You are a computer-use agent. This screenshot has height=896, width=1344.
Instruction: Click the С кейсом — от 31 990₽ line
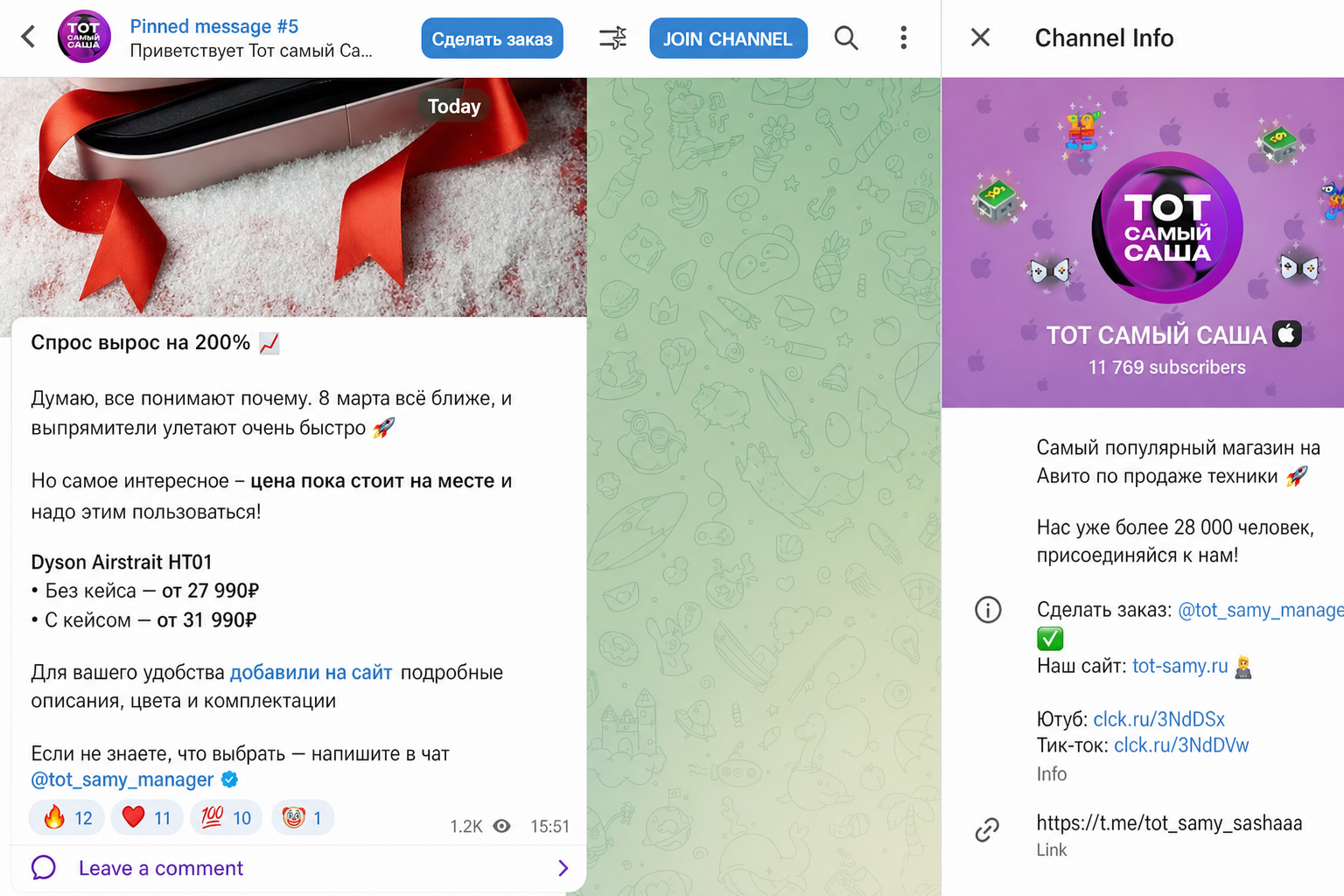143,620
